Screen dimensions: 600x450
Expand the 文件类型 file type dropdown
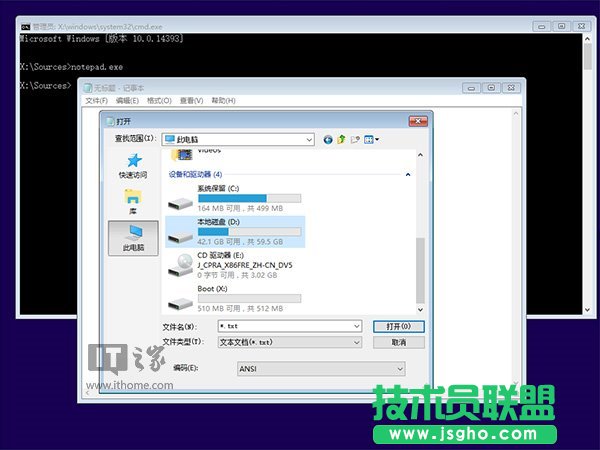355,342
